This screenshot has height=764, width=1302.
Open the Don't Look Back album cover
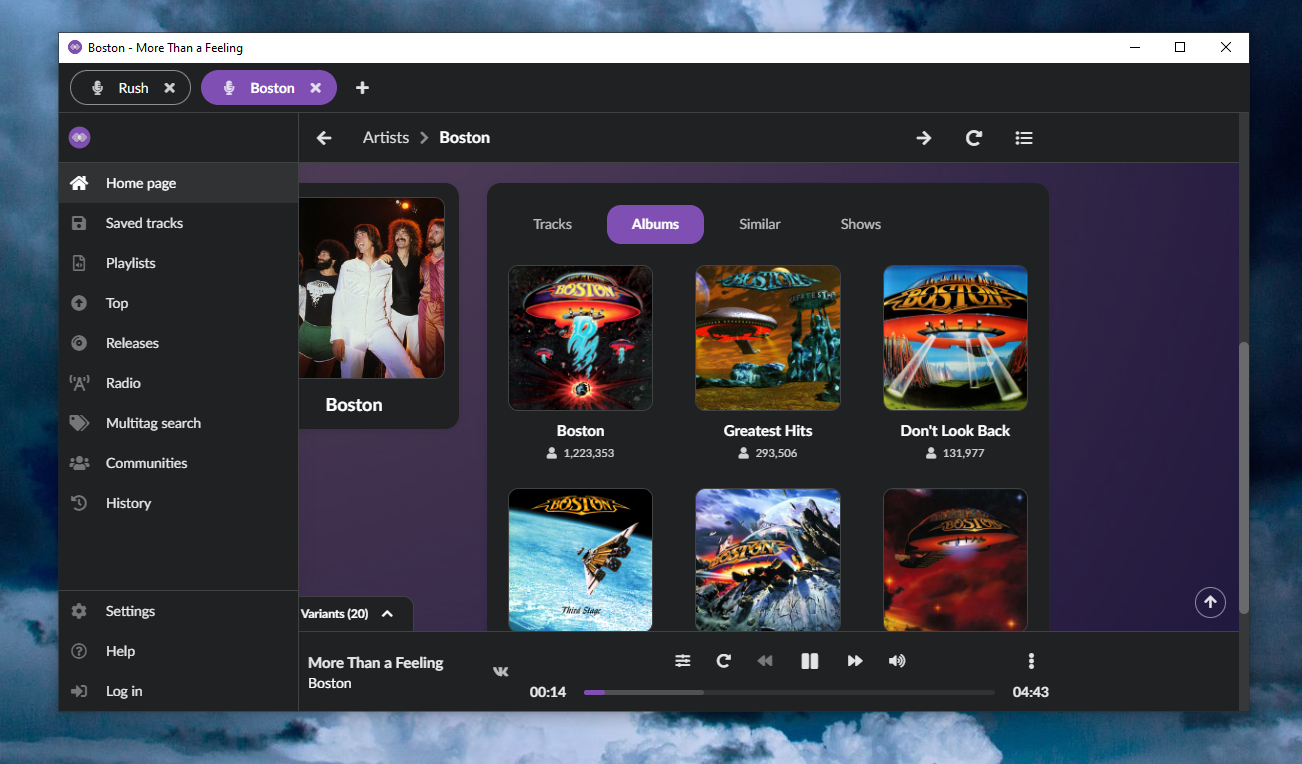[955, 338]
